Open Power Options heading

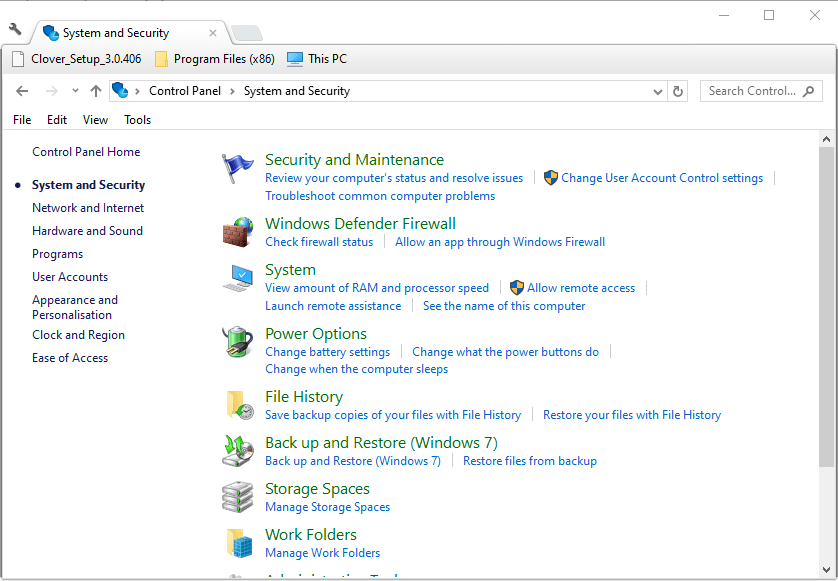click(x=316, y=334)
